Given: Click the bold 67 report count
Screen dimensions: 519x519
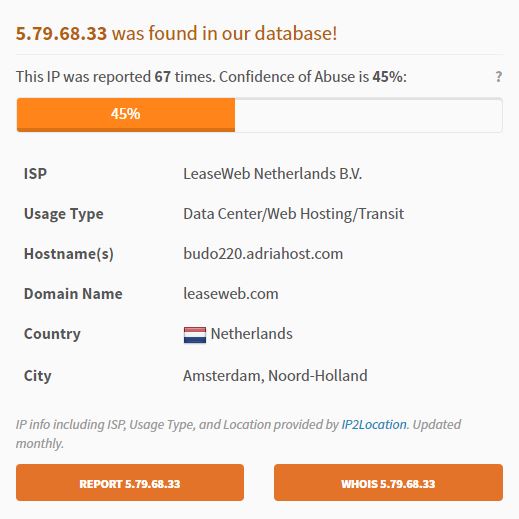Looking at the screenshot, I should point(162,77).
